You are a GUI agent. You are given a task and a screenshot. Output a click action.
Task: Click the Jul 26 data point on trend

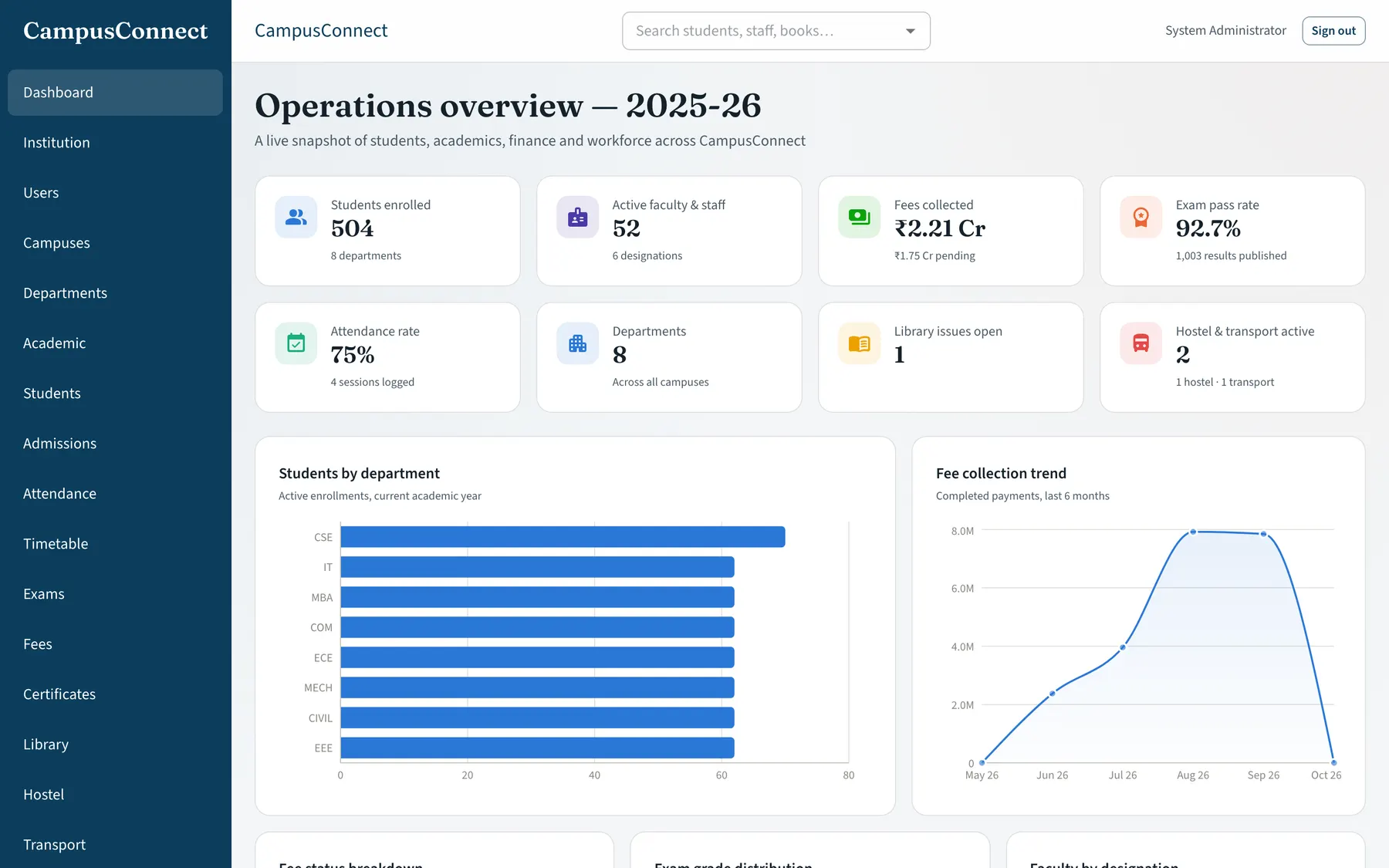pyautogui.click(x=1123, y=647)
